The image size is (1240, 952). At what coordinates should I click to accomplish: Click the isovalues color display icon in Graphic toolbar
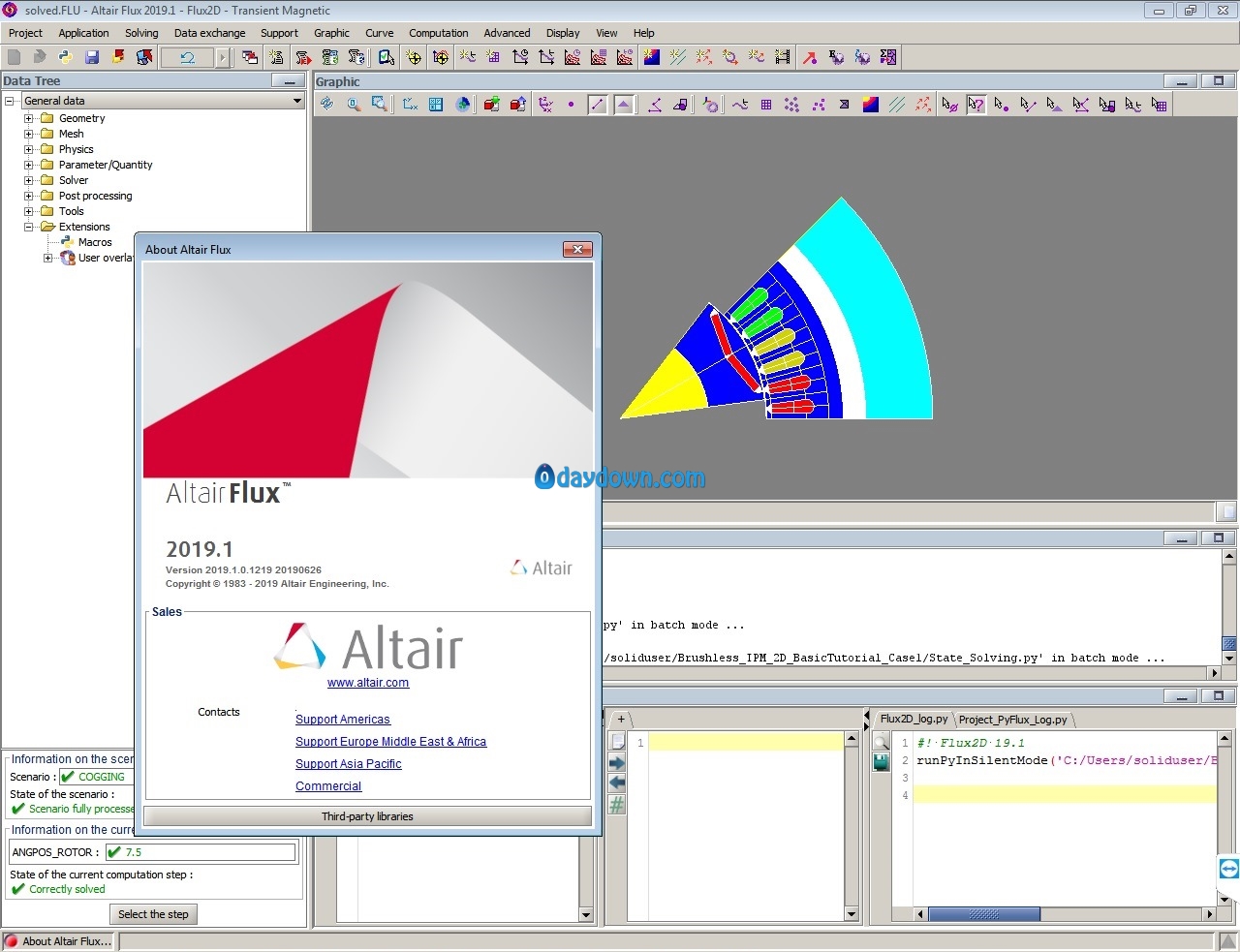[x=870, y=105]
